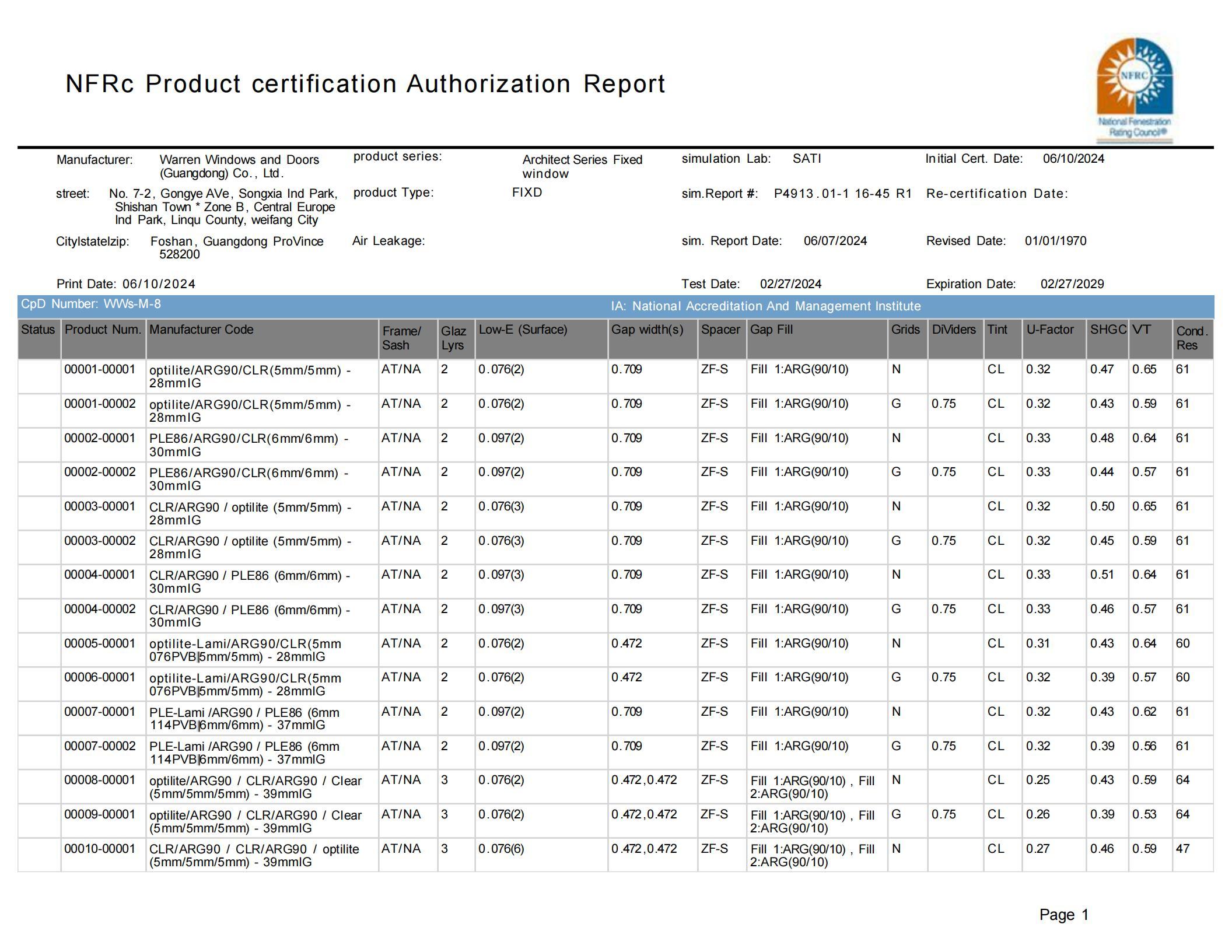
Task: Click SHGC value 0.51 in row 00004-00001
Action: 1102,575
